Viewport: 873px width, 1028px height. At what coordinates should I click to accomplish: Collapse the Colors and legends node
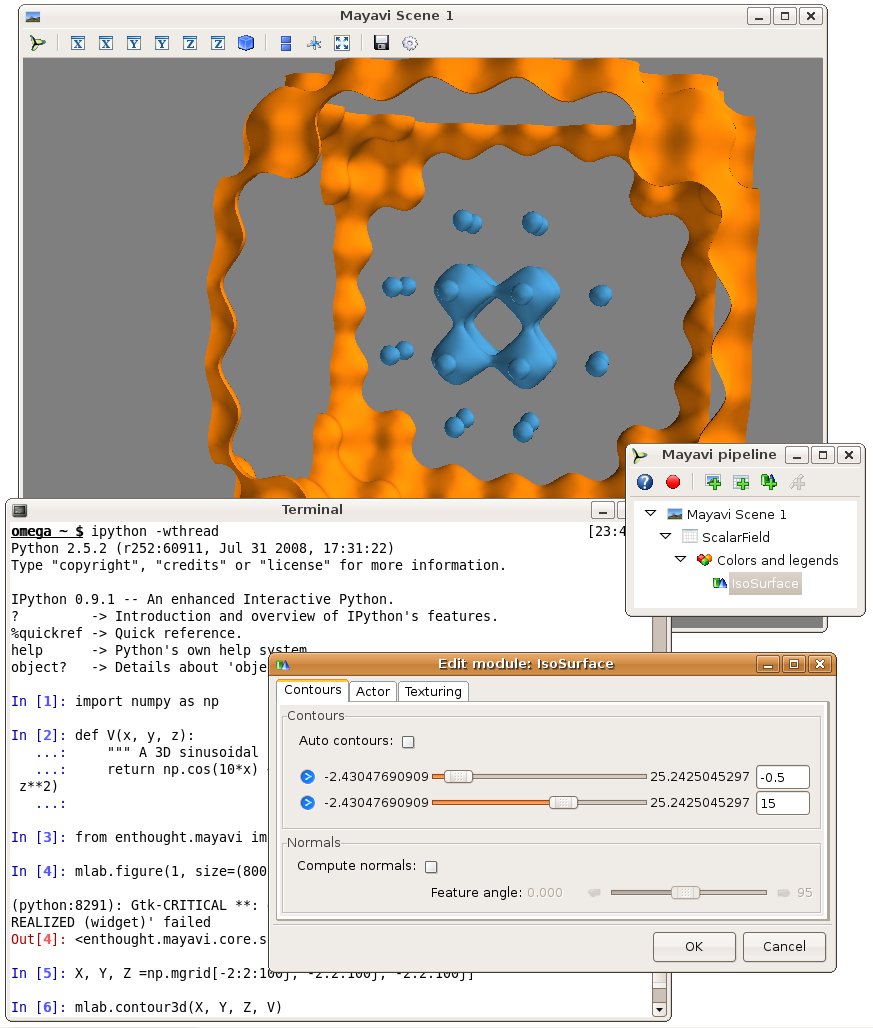click(681, 560)
